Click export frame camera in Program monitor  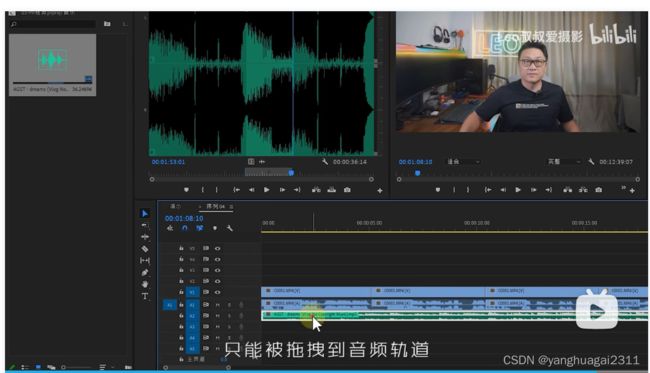click(599, 190)
